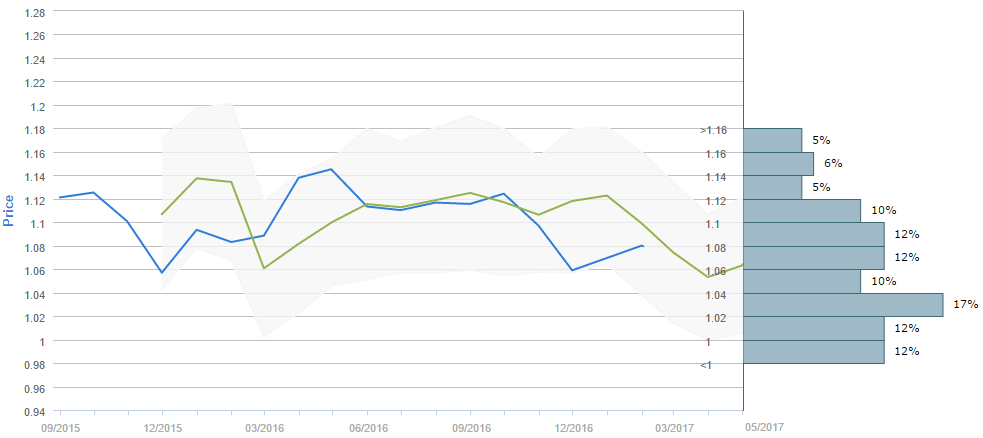
Task: Click the green line's left starting point
Action: click(162, 214)
